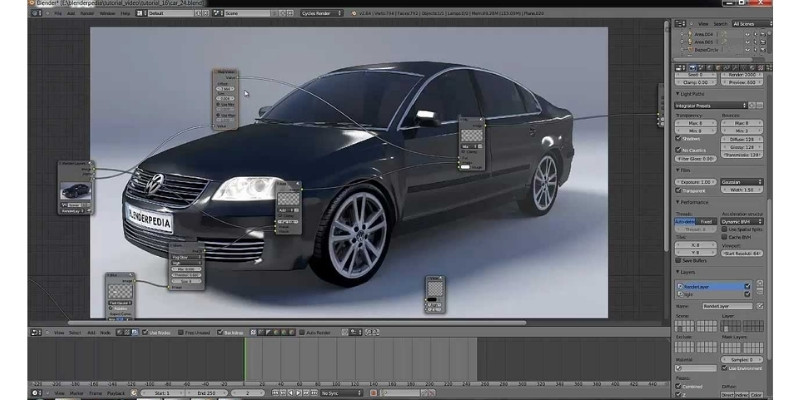Toggle the Free Unused checkbox
The width and height of the screenshot is (800, 400).
181,332
